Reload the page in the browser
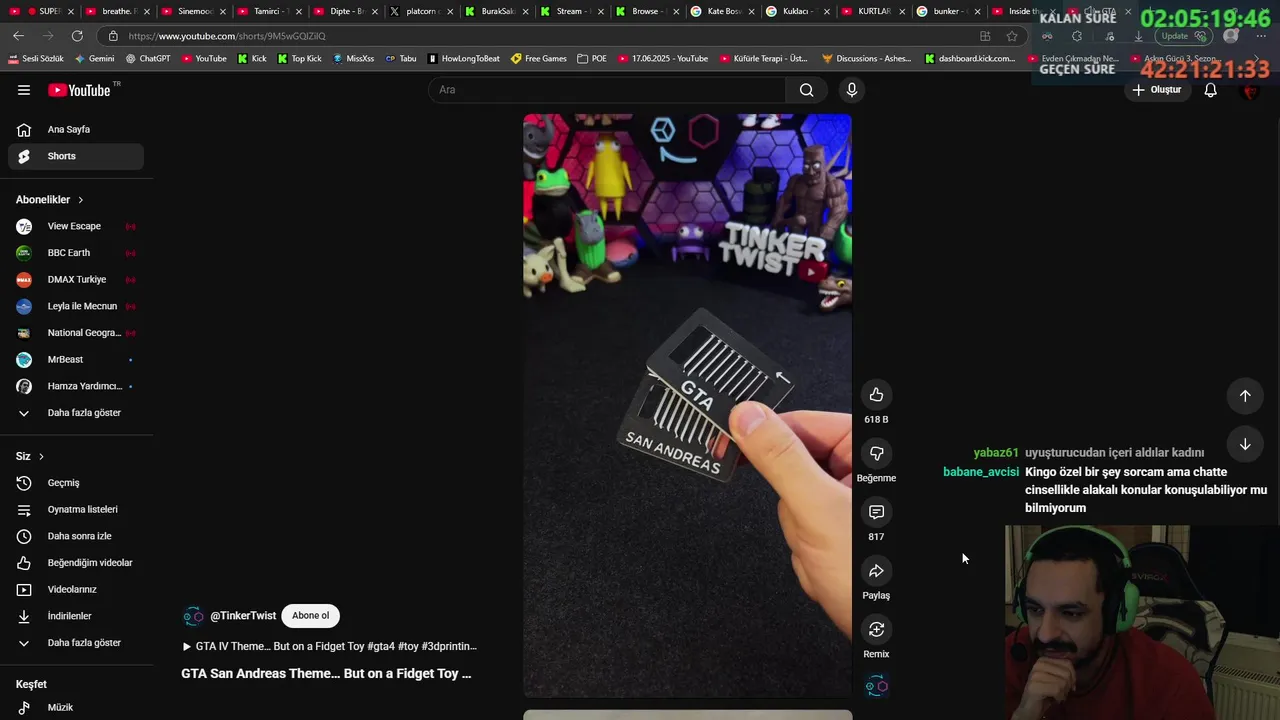The height and width of the screenshot is (720, 1280). [x=77, y=36]
